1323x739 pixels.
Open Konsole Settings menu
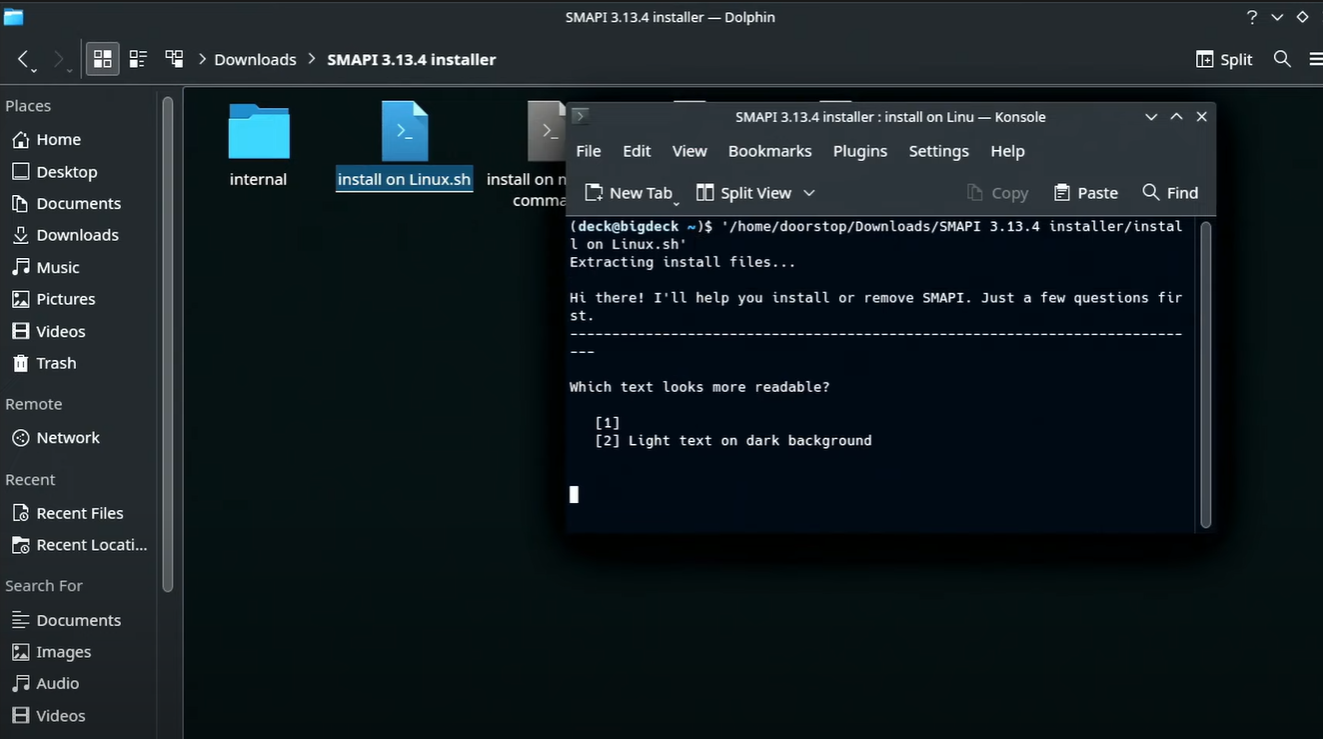point(938,151)
